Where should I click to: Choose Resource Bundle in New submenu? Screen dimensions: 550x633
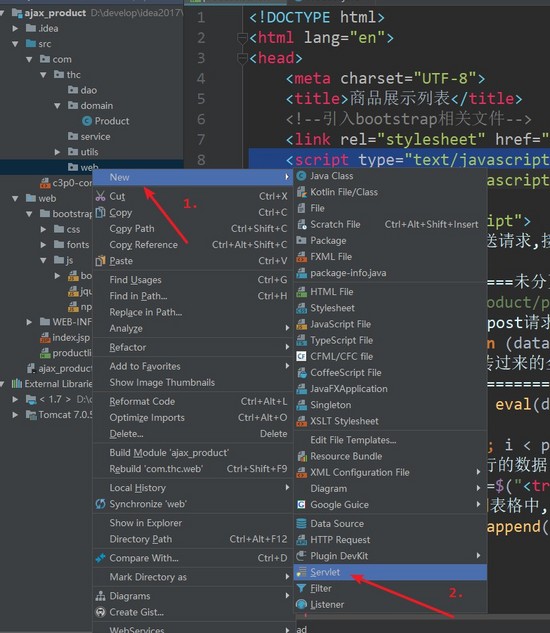(x=390, y=456)
